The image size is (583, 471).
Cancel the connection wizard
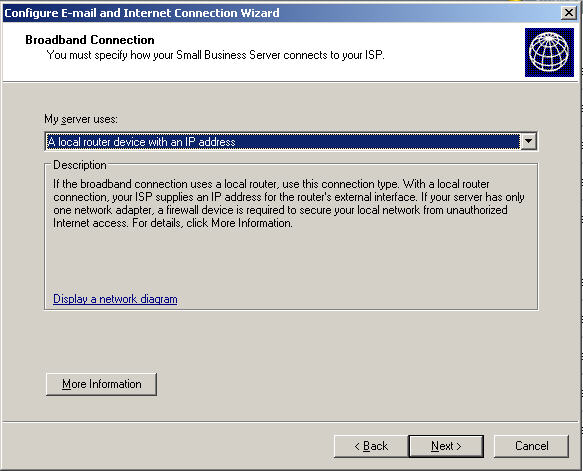click(x=531, y=446)
